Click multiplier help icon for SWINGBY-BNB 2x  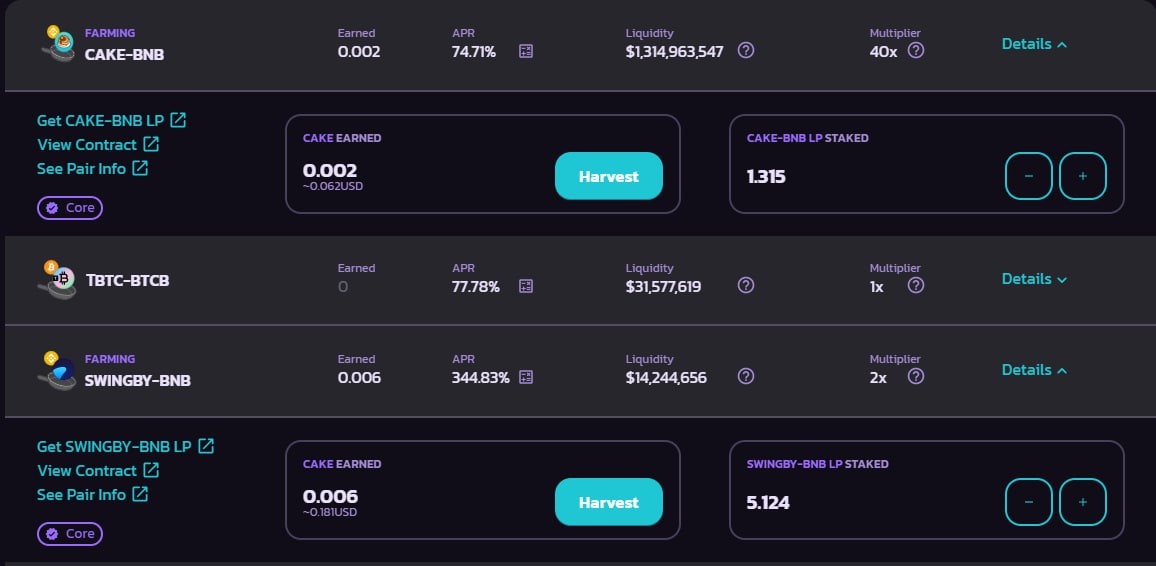coord(916,377)
